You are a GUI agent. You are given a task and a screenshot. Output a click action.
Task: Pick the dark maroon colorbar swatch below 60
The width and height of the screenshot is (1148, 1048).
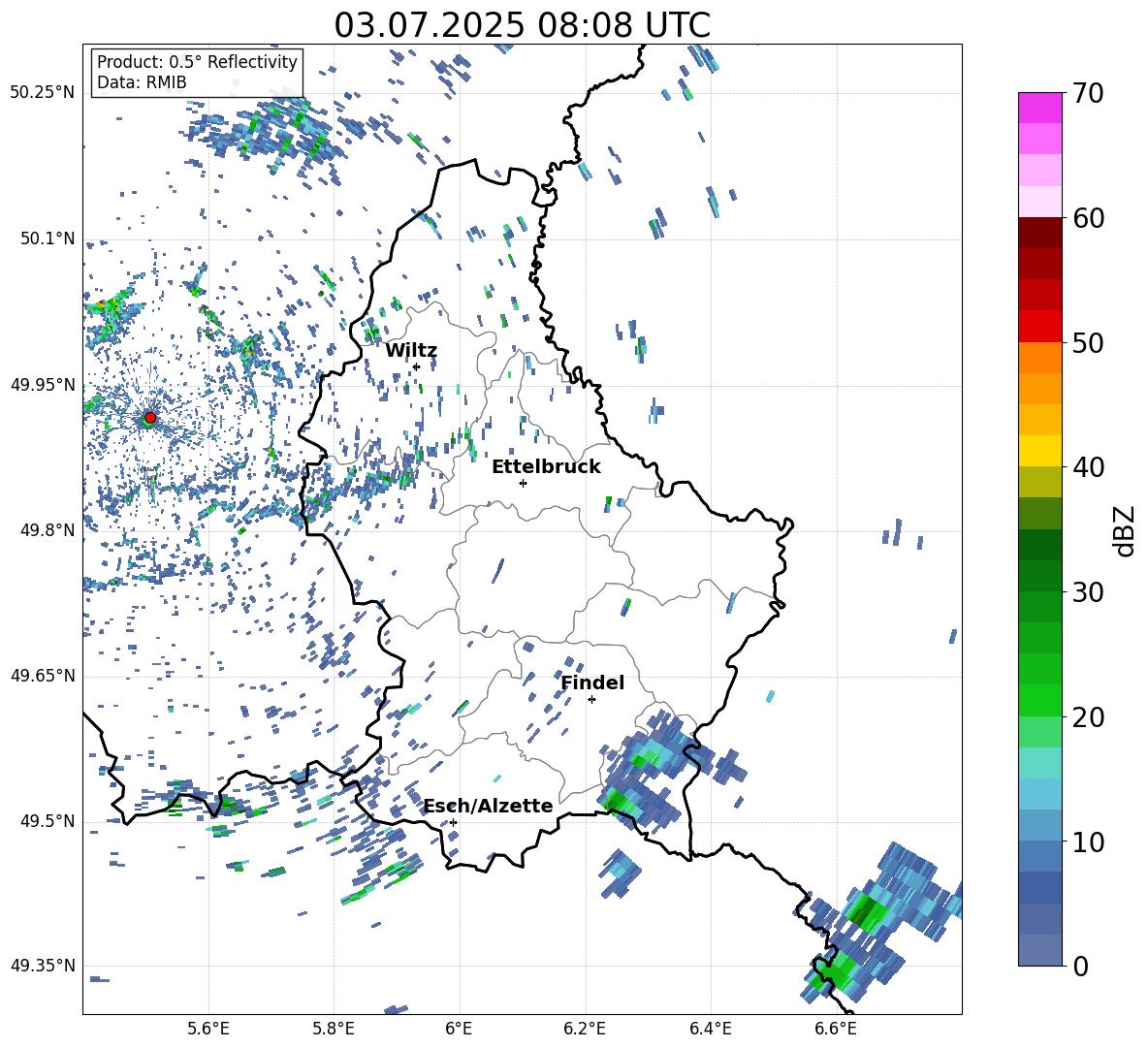(x=1039, y=233)
